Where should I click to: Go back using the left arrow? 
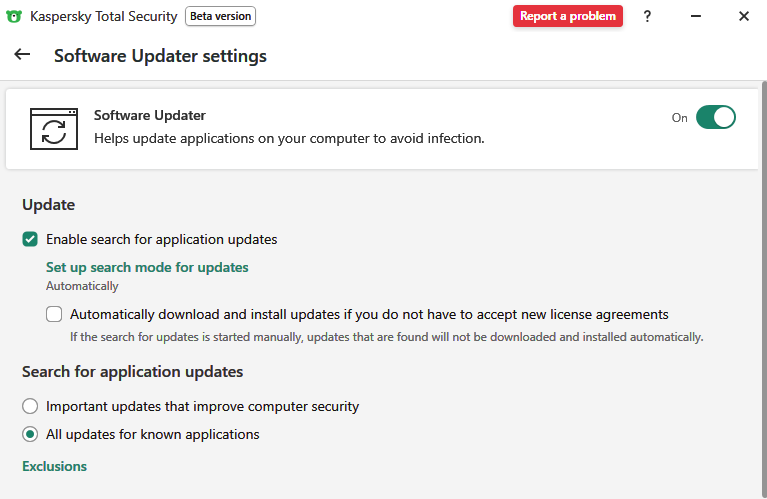point(22,55)
